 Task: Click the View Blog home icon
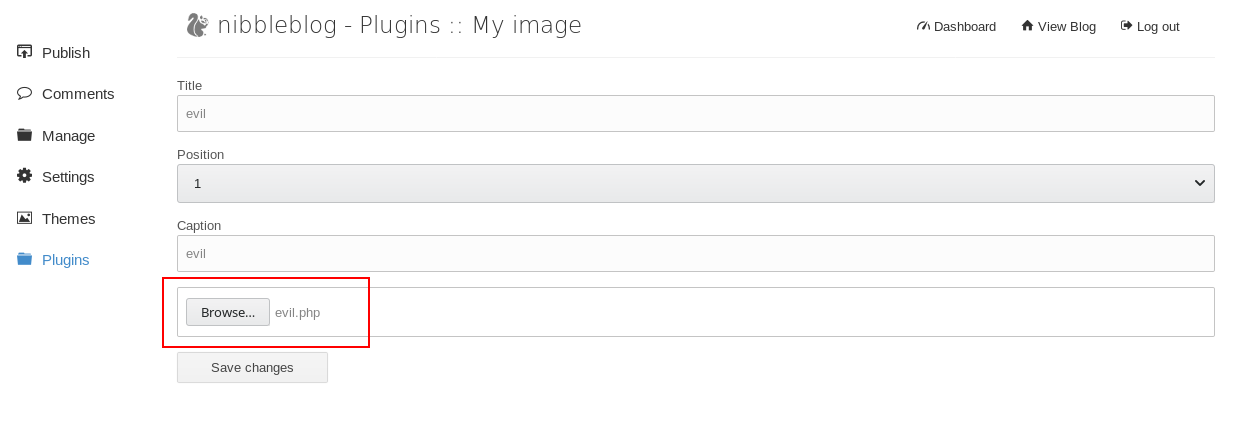pyautogui.click(x=1027, y=25)
